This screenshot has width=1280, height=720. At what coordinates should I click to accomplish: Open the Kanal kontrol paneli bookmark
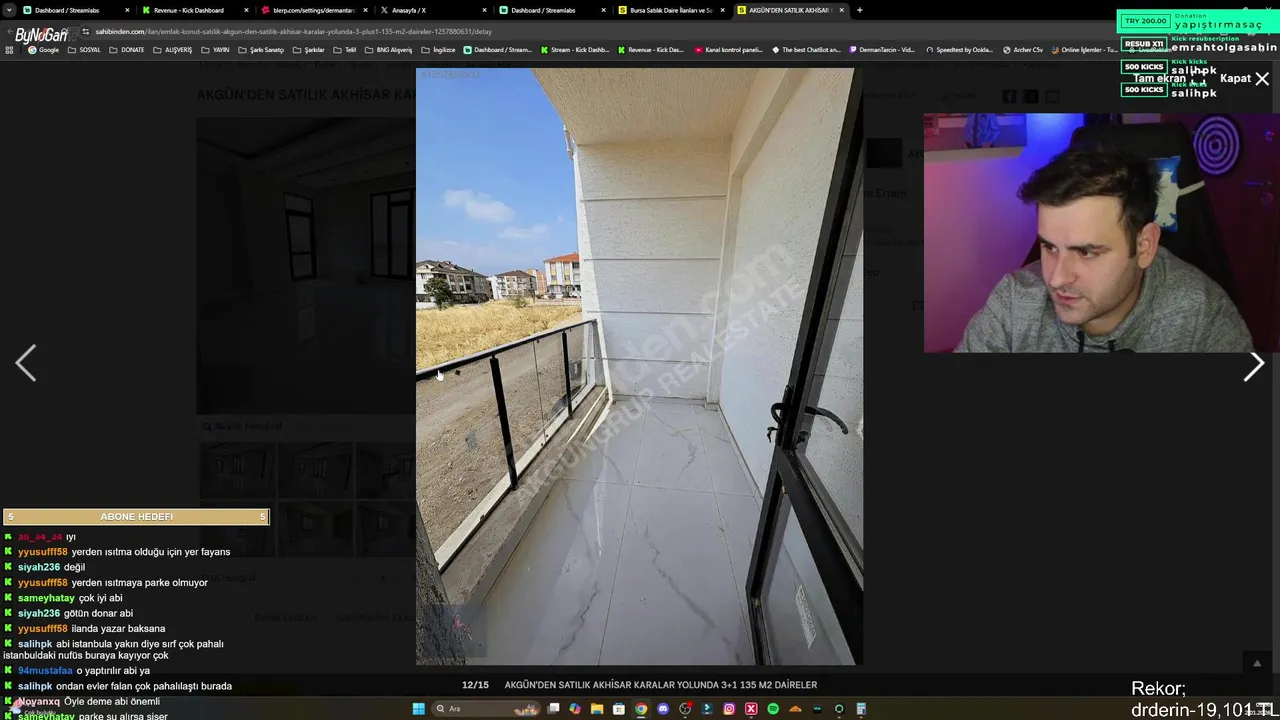(x=728, y=50)
